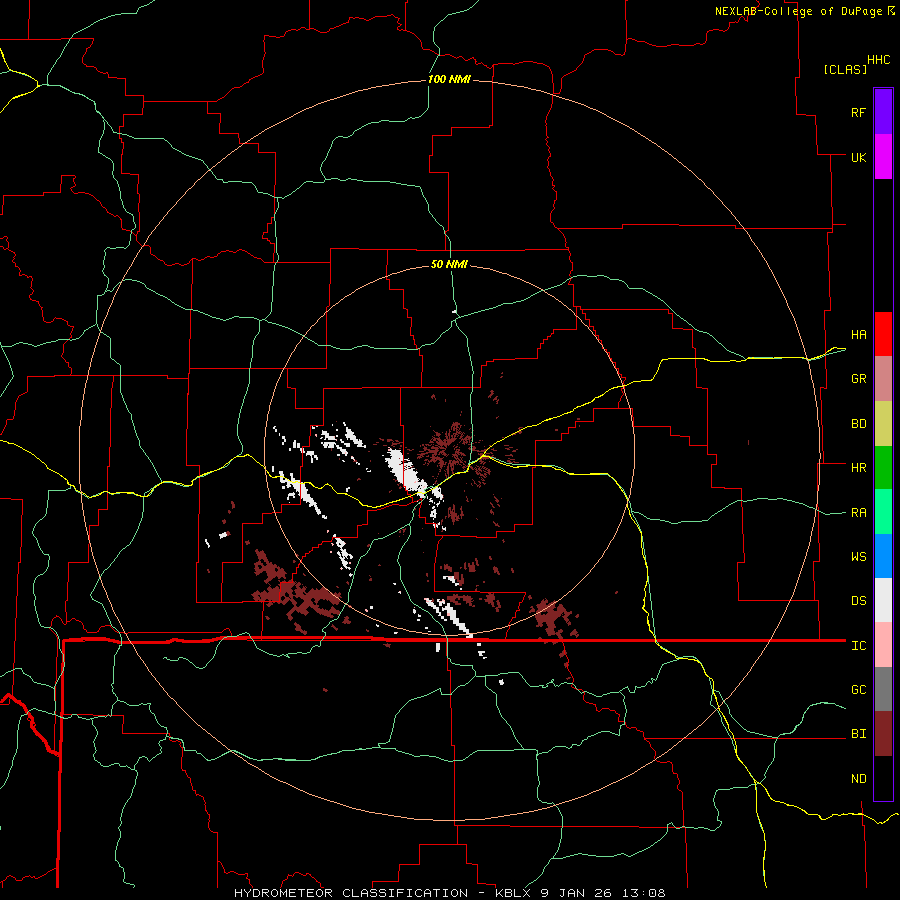
Task: Click the 'GC' legend label
Action: click(858, 690)
